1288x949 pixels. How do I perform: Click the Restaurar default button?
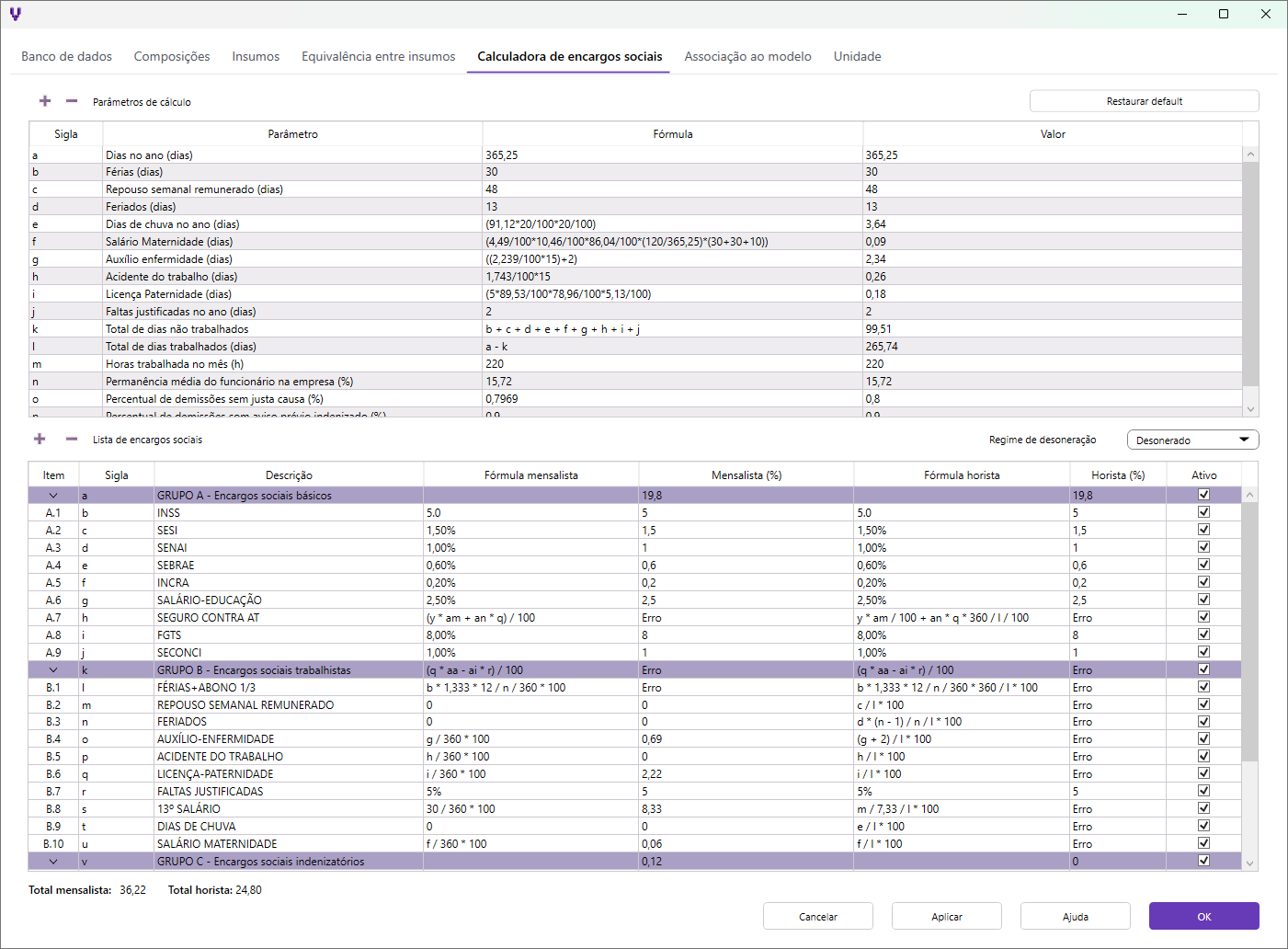tap(1144, 101)
